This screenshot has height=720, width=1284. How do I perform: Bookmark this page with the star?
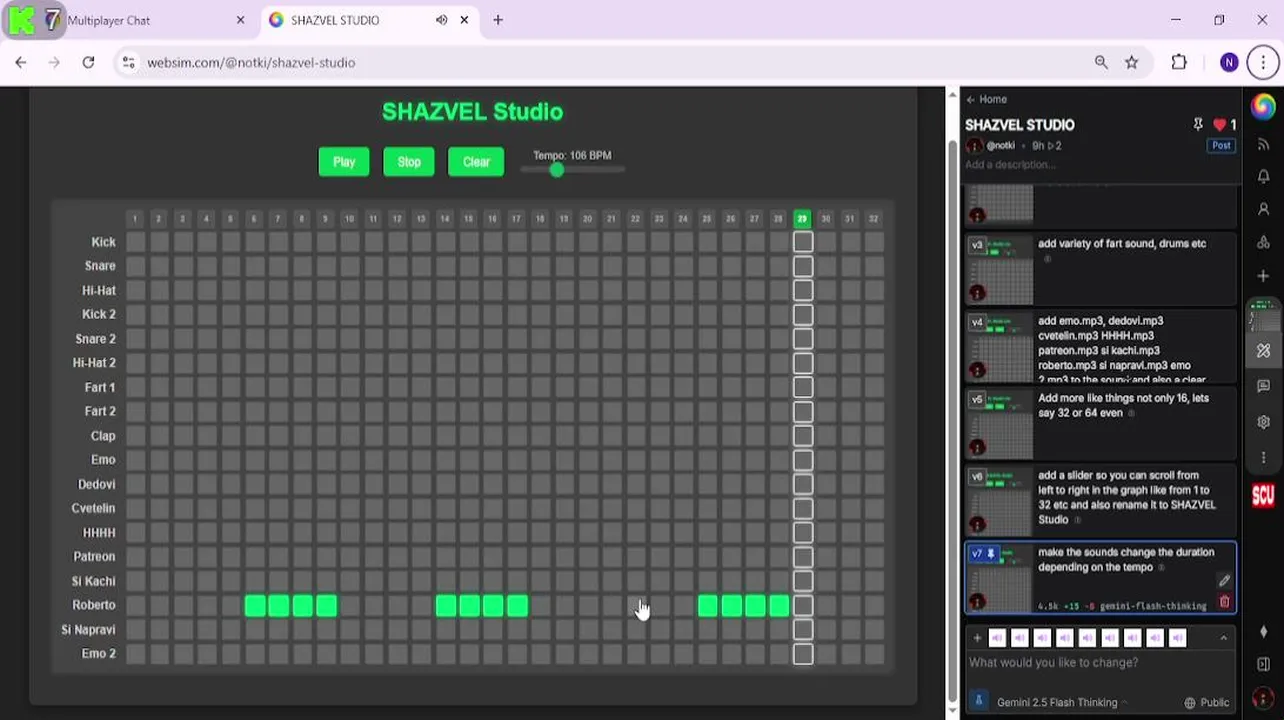(1131, 62)
